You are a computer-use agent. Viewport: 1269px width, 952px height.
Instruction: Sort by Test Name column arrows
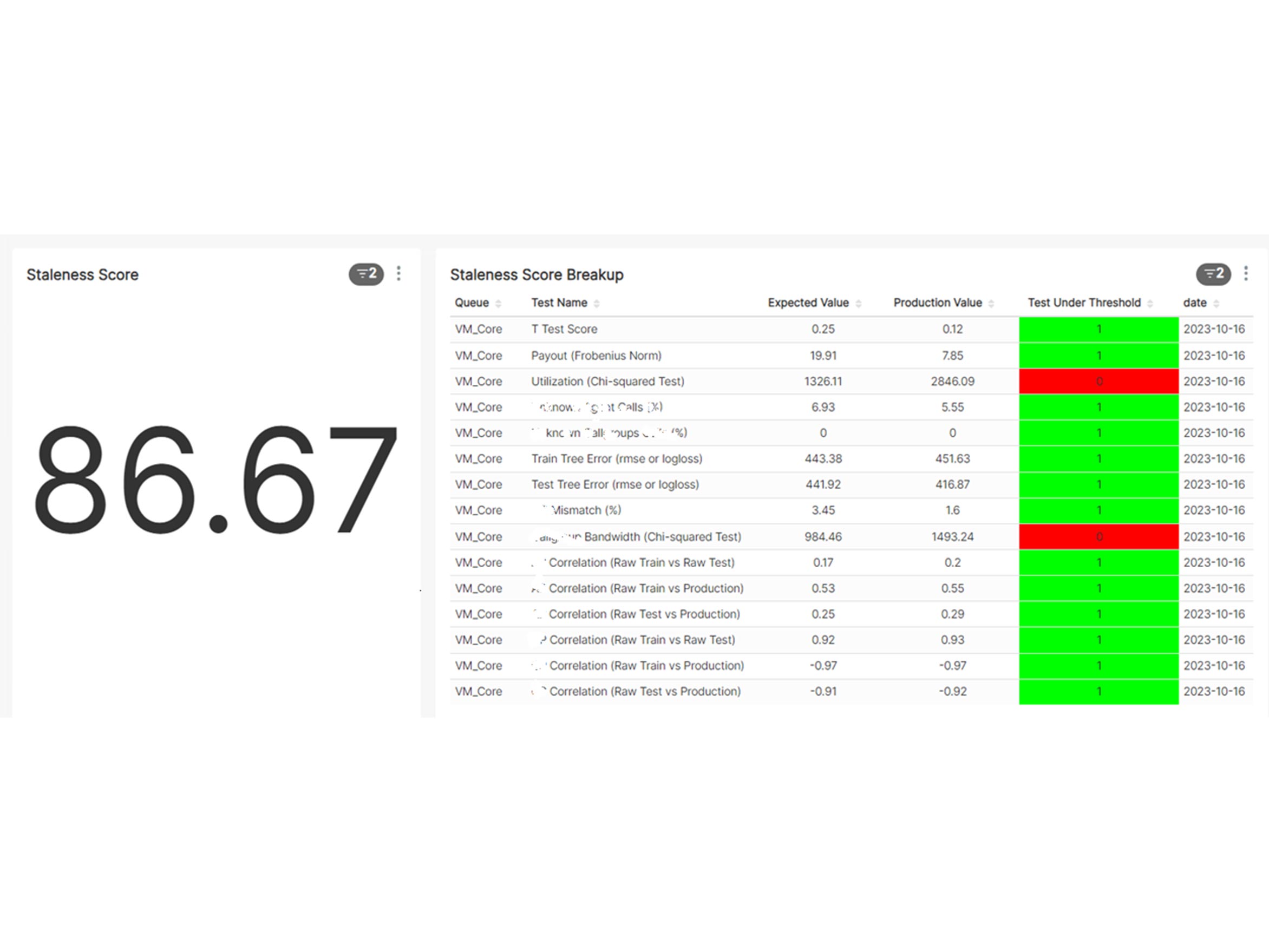pyautogui.click(x=597, y=304)
